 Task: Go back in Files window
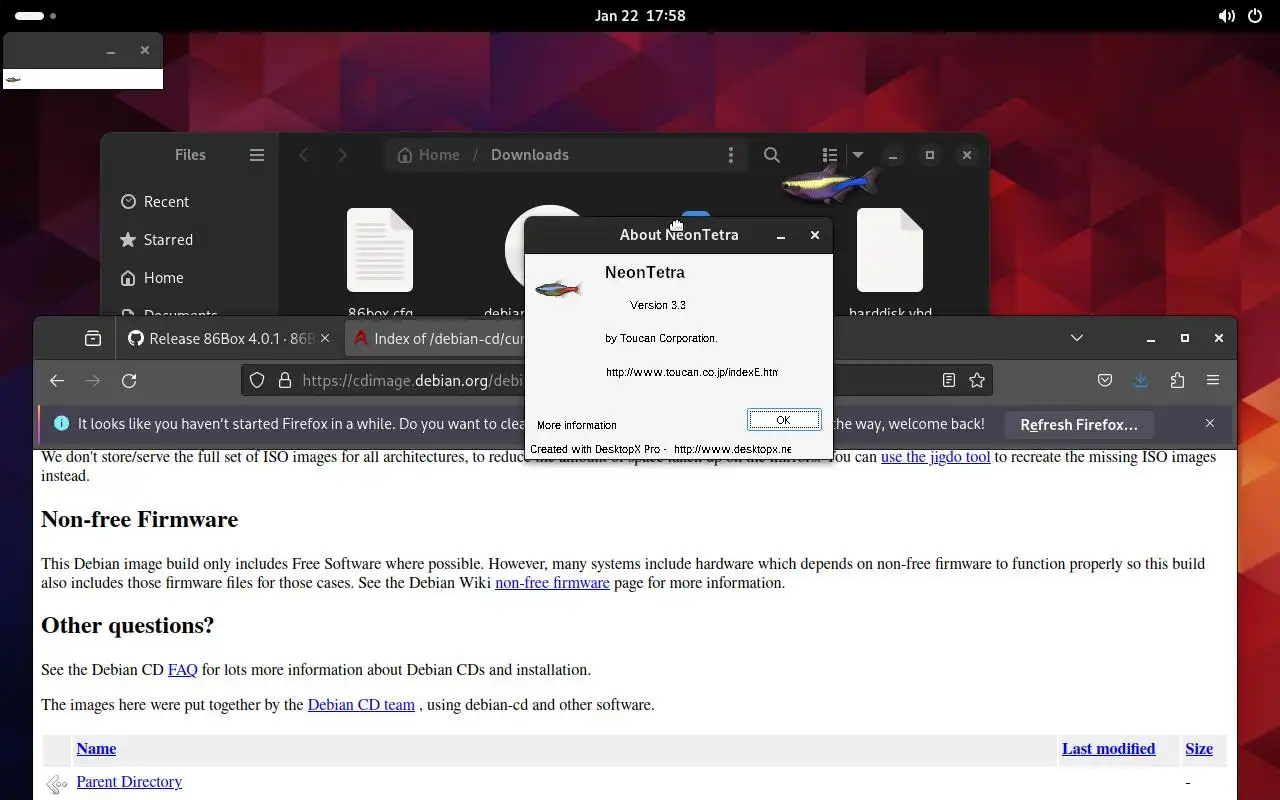pos(304,155)
